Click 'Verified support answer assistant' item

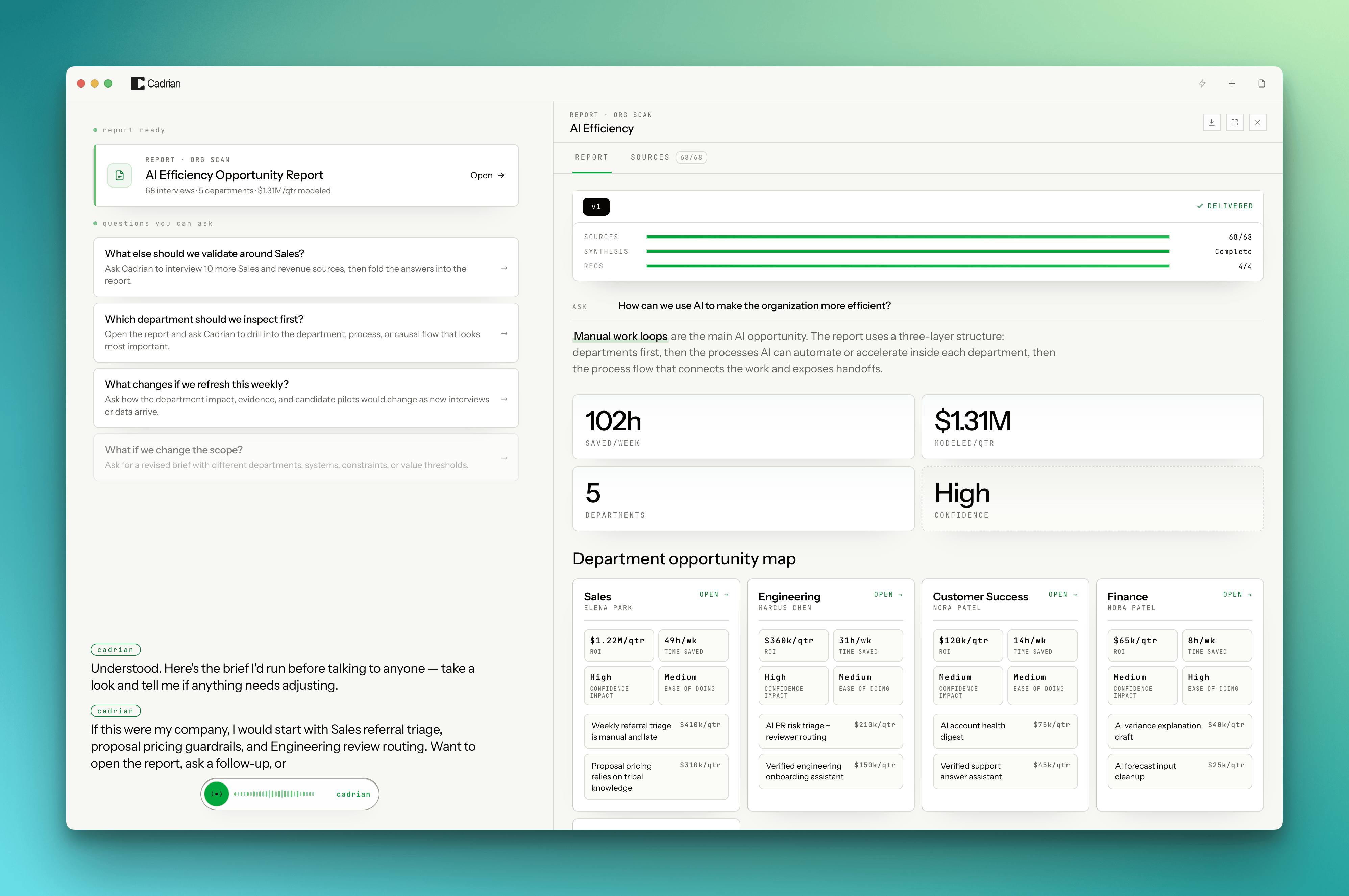coord(1005,771)
